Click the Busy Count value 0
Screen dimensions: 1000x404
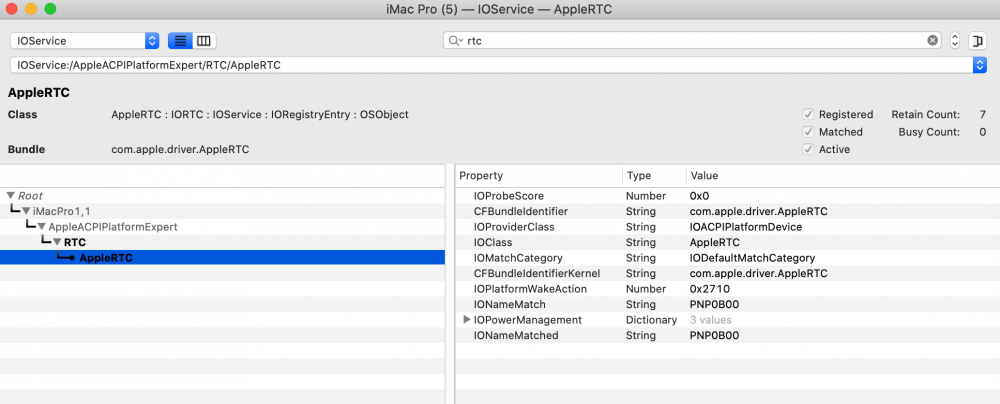pos(983,132)
